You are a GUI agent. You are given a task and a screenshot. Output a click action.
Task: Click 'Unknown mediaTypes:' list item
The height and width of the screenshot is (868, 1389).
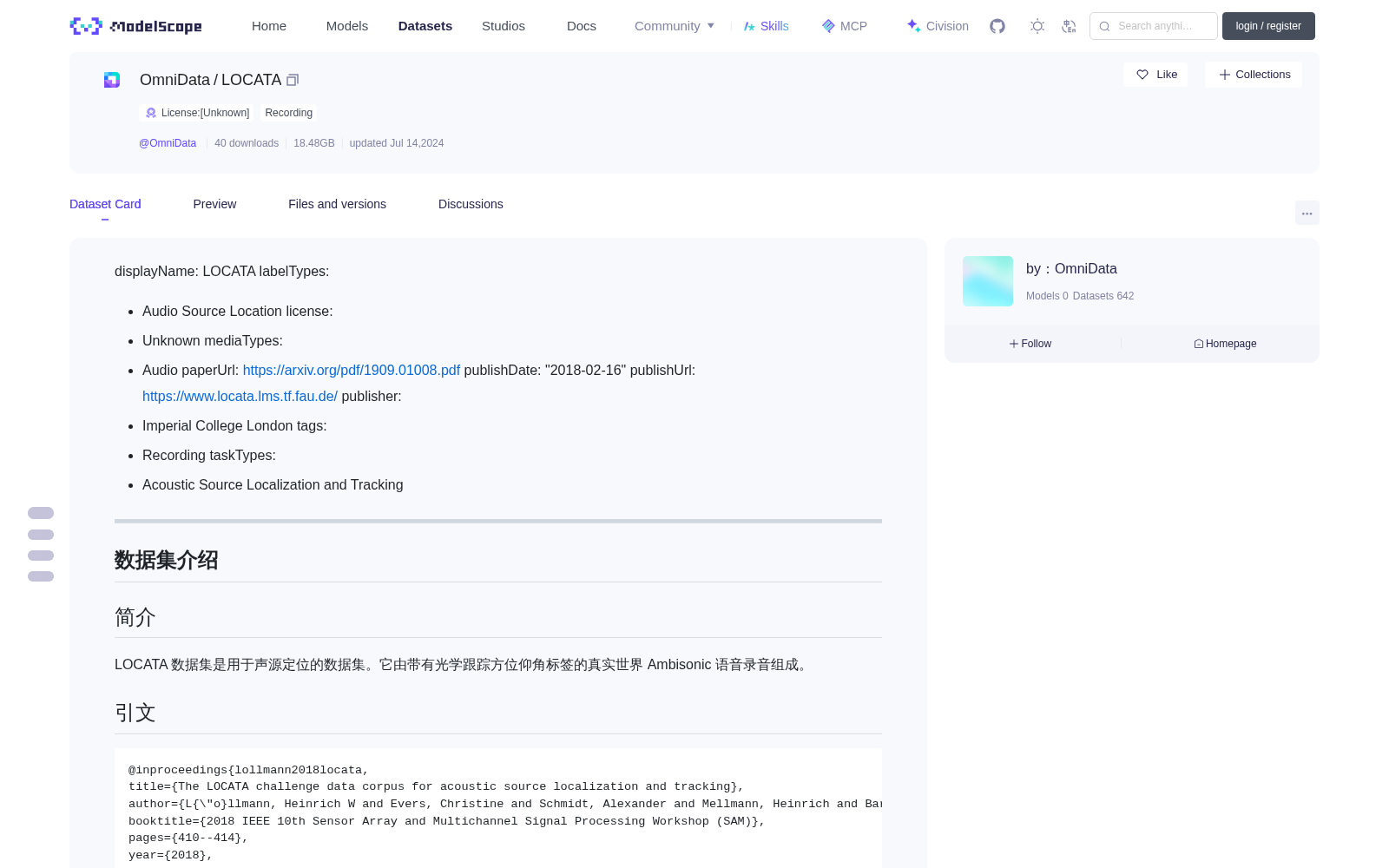coord(213,341)
